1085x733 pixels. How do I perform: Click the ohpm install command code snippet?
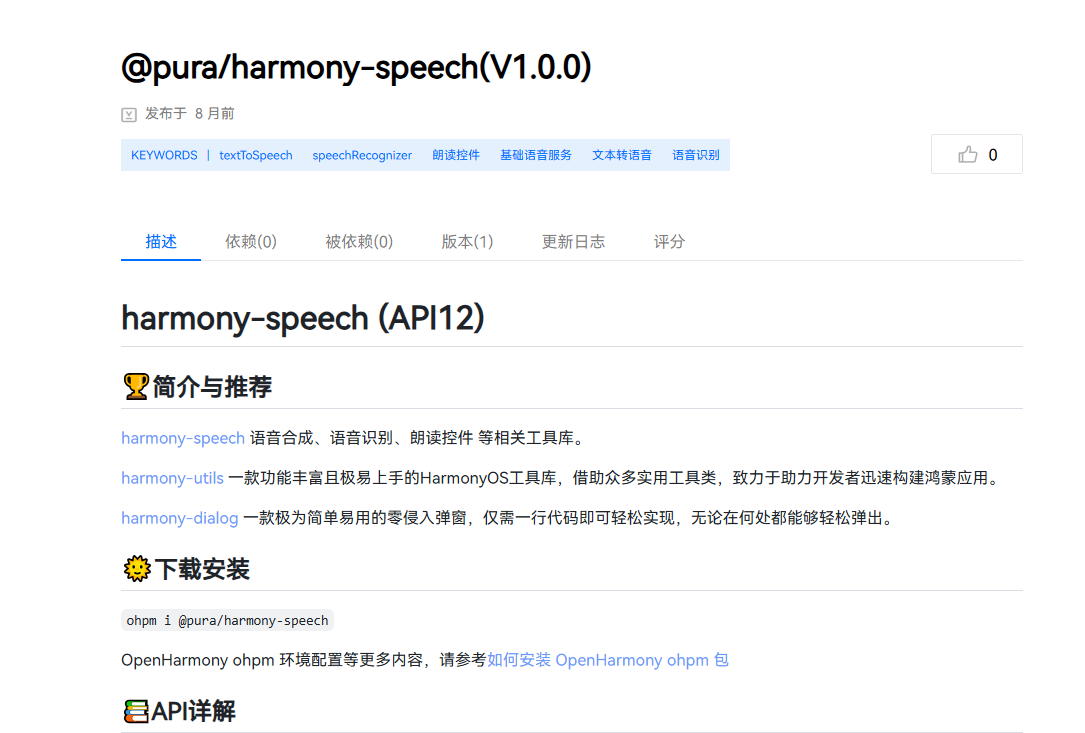click(228, 620)
